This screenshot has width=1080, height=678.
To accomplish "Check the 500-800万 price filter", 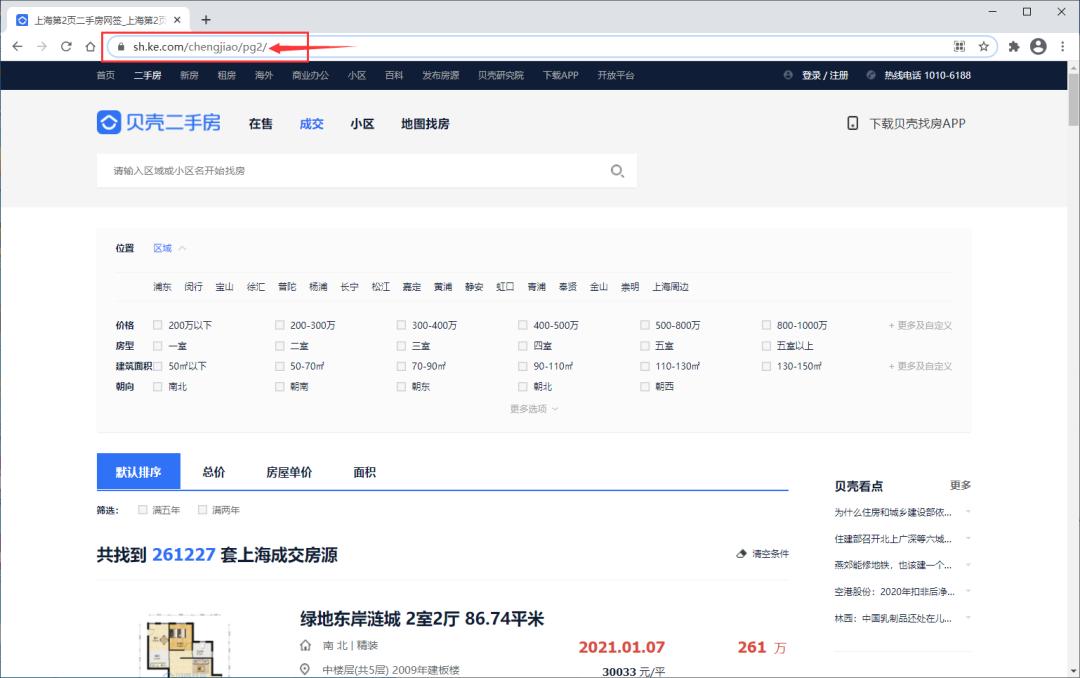I will tap(645, 325).
